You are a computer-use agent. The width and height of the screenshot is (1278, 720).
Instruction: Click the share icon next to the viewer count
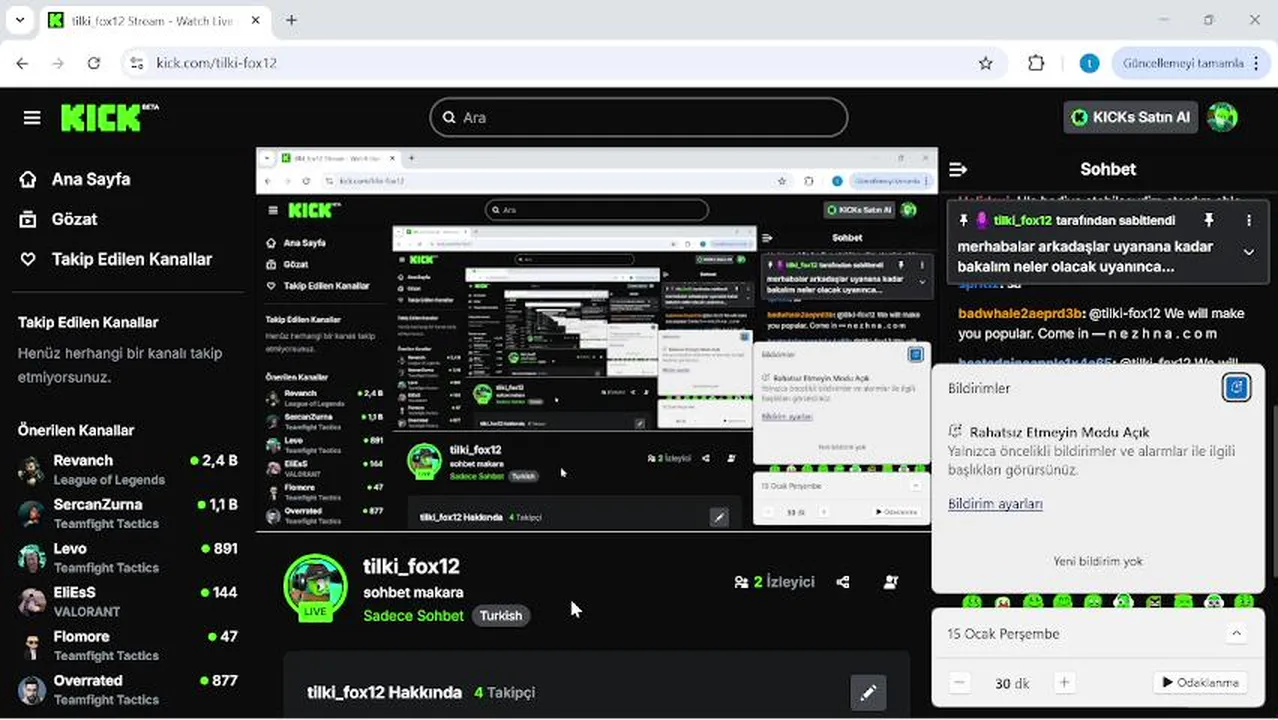pyautogui.click(x=843, y=582)
